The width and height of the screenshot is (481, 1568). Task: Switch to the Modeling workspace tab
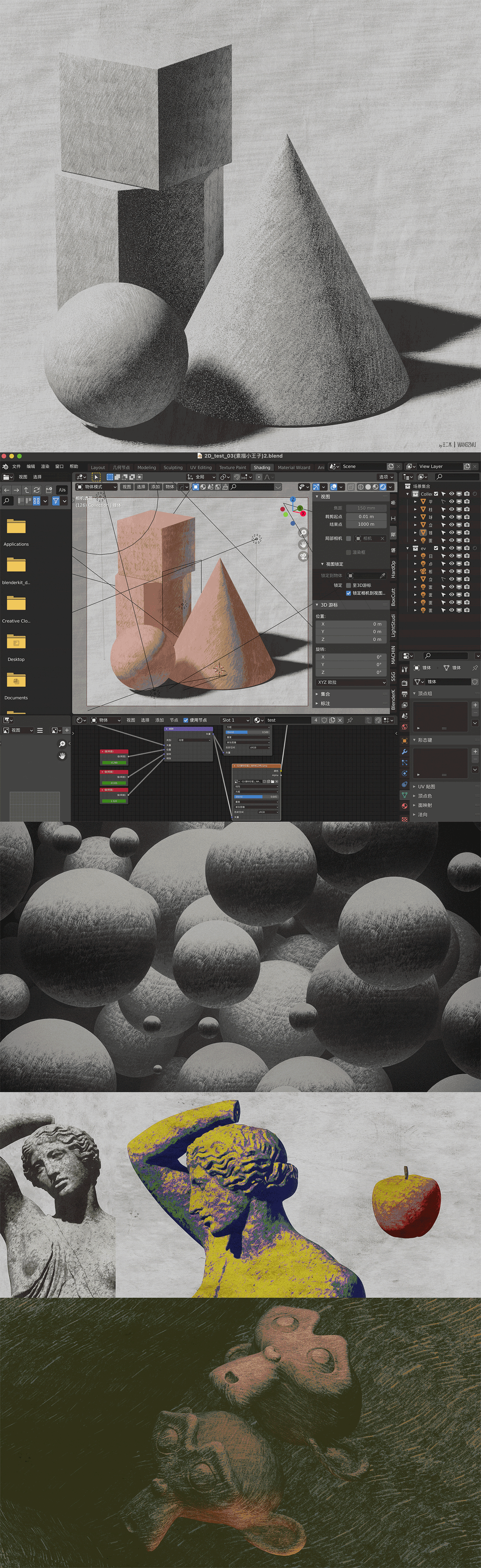tap(147, 467)
